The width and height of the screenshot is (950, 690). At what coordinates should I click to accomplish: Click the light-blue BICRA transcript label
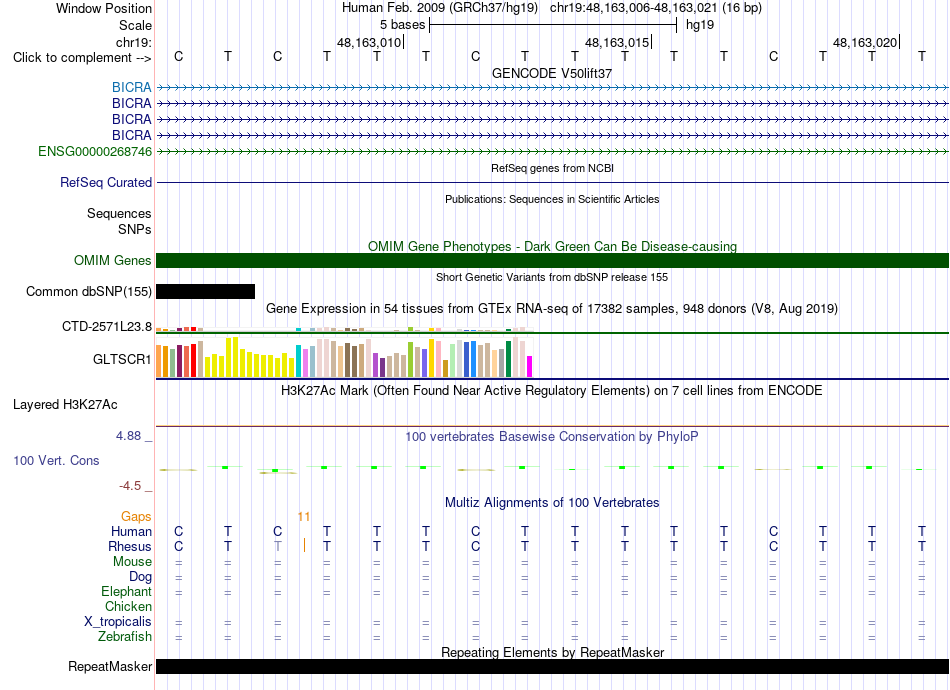pyautogui.click(x=131, y=87)
